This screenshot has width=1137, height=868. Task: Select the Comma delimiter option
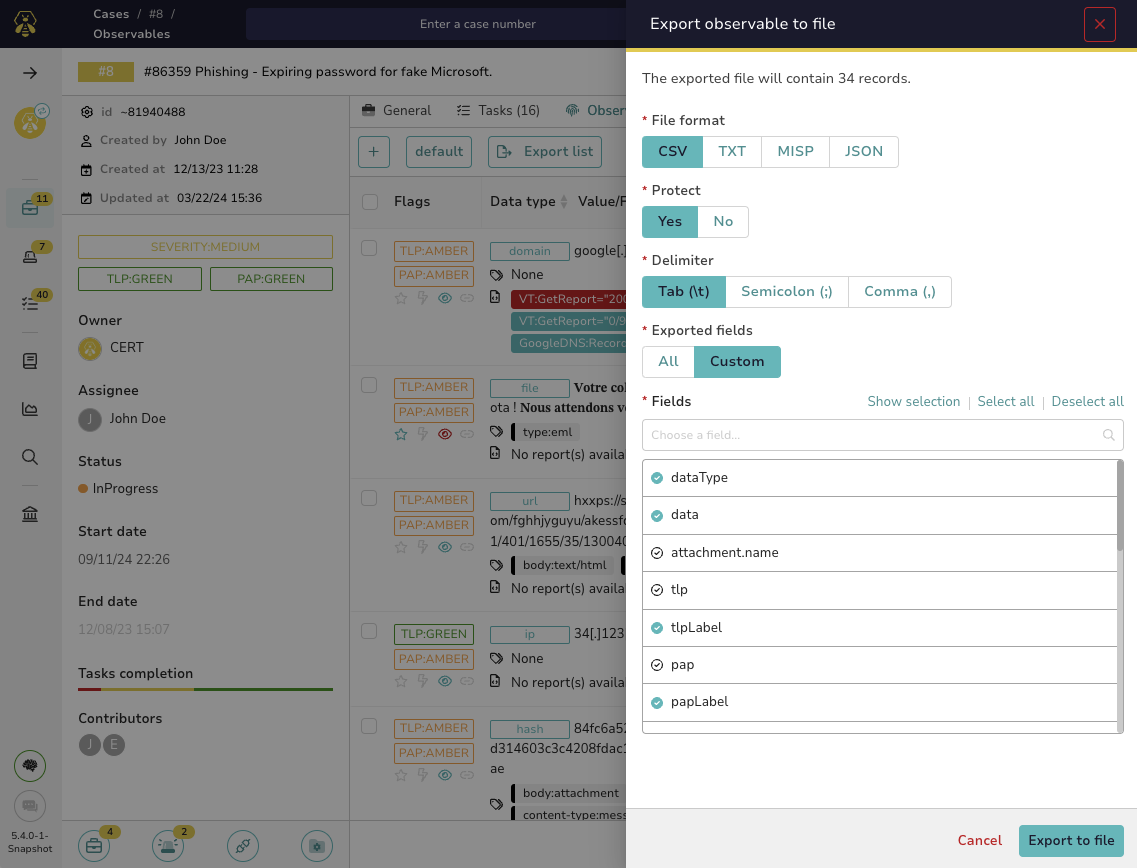coord(898,291)
